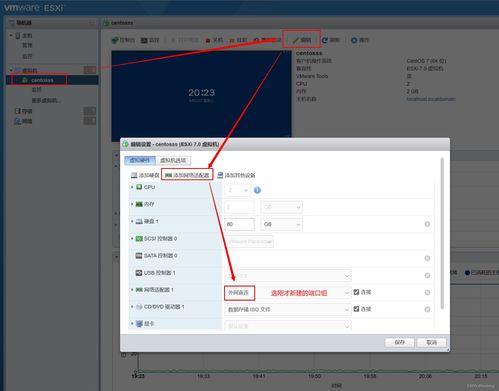
Task: Remove Hard disk 1 with its X icon
Action: (427, 224)
